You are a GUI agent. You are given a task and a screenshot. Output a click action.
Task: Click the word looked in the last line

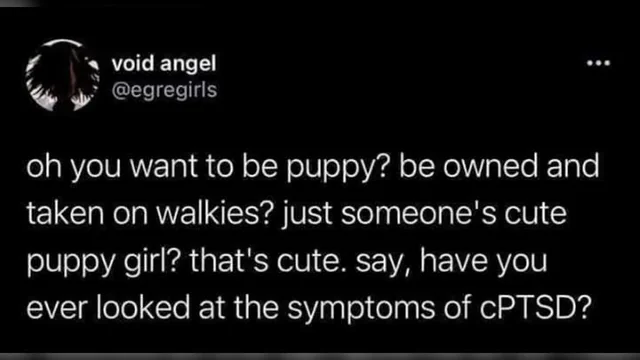click(x=143, y=307)
